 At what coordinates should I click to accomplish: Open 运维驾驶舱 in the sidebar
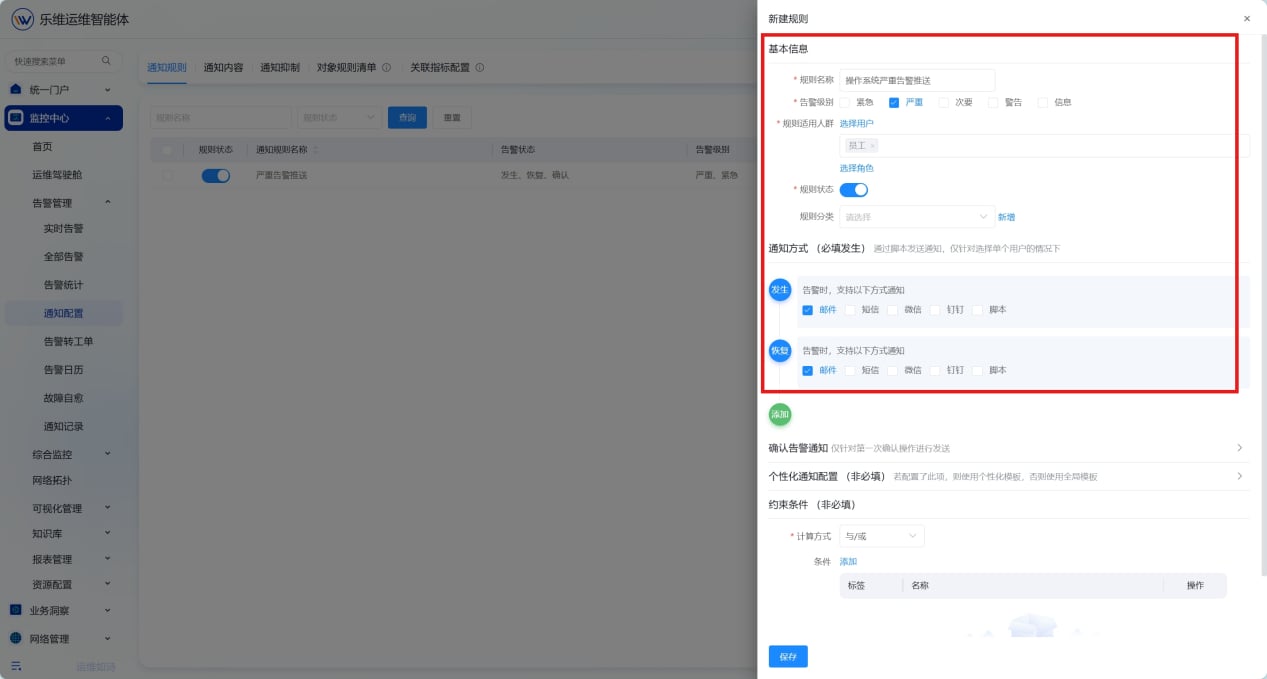pos(57,174)
